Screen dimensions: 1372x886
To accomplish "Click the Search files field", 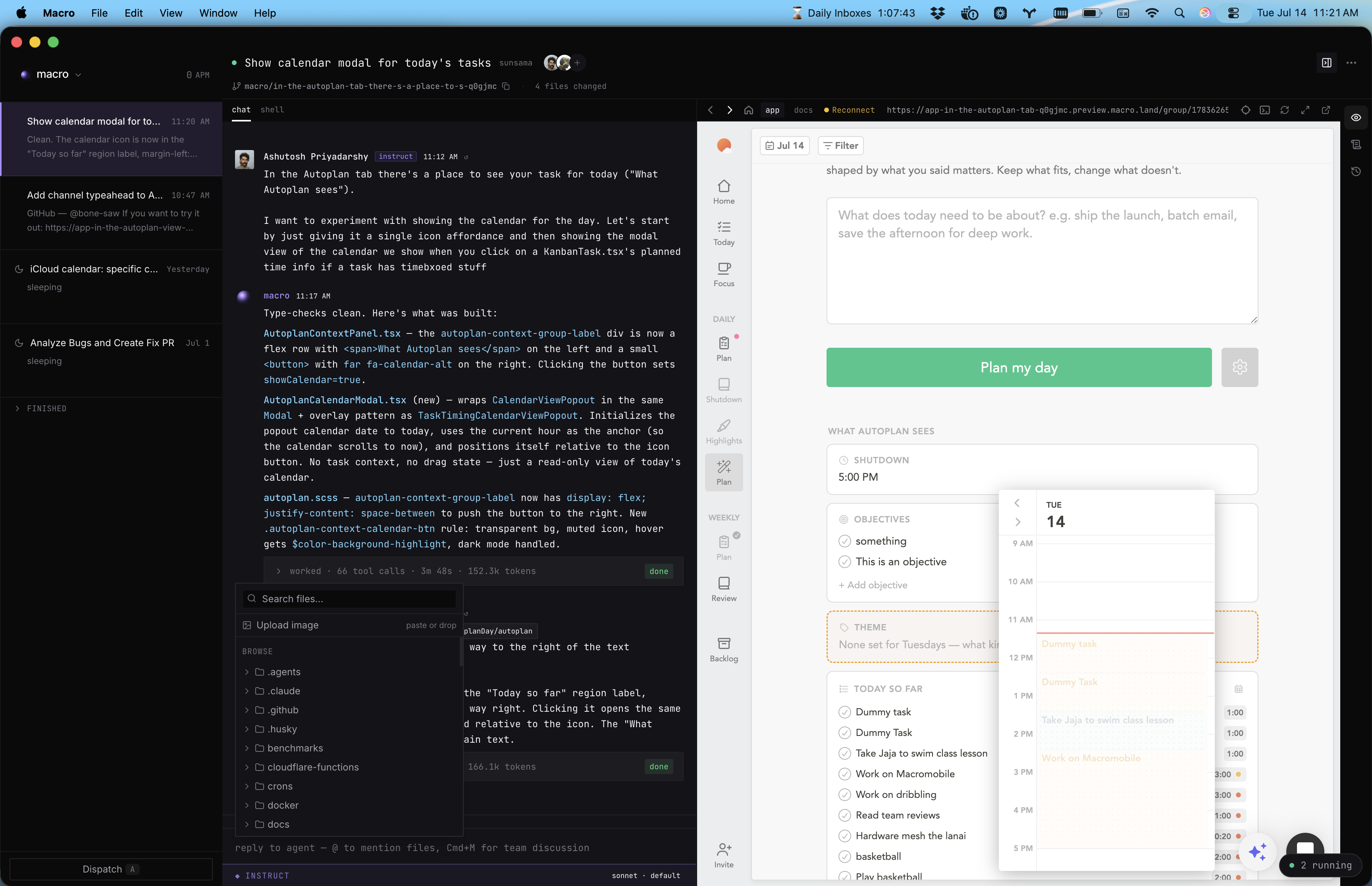I will tap(349, 598).
